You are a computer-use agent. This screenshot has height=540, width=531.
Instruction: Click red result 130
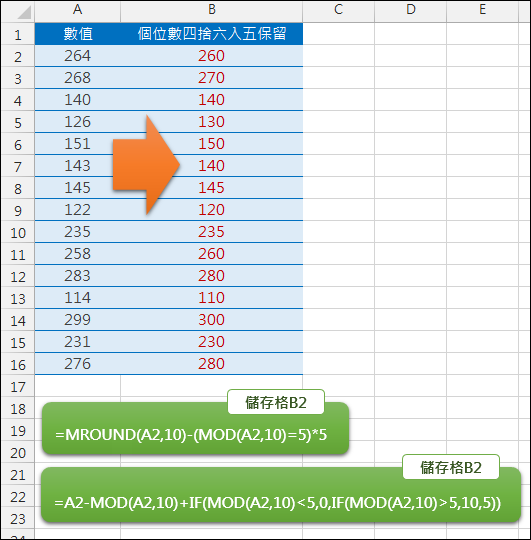click(x=211, y=122)
